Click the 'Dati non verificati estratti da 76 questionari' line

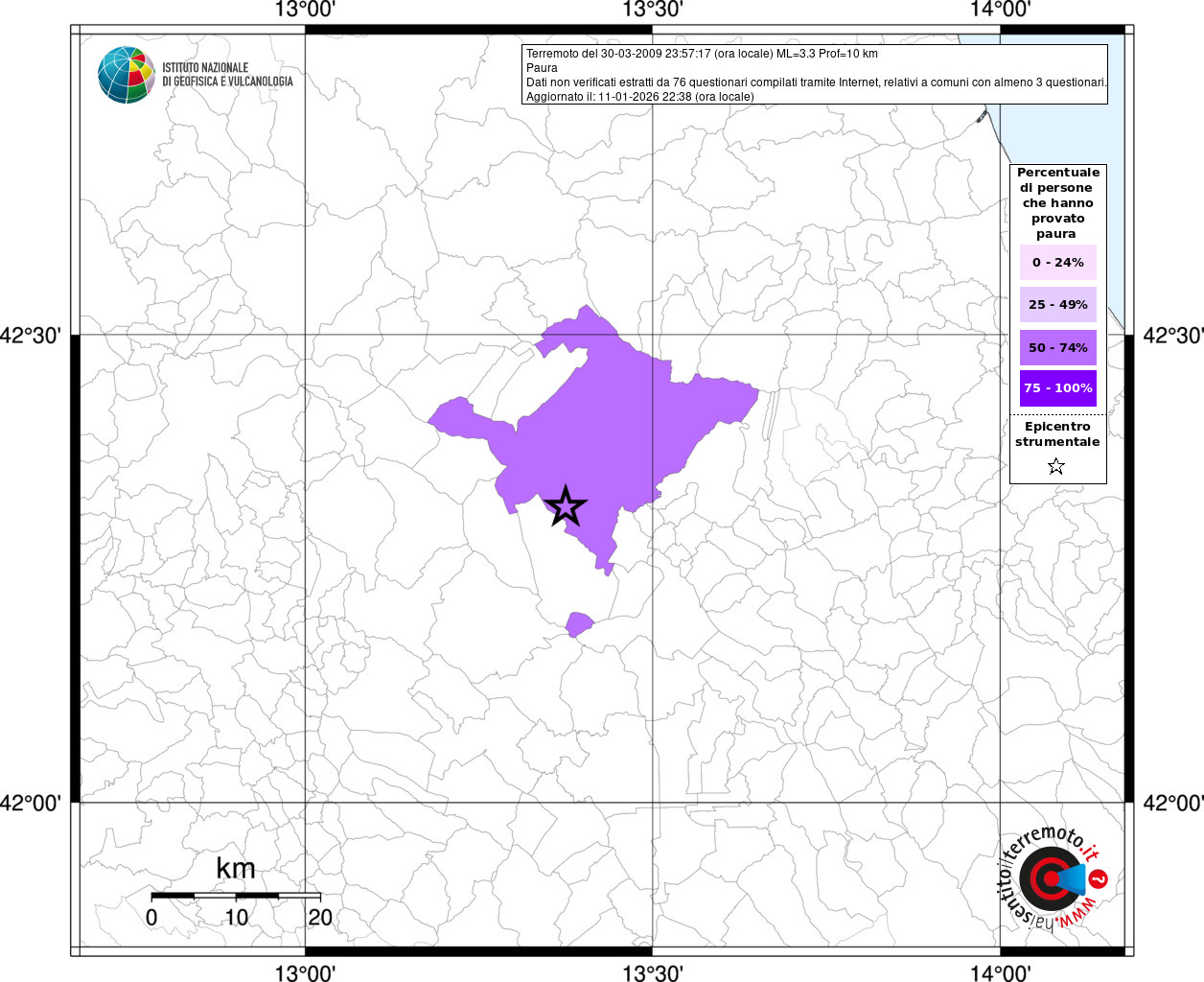click(x=817, y=82)
